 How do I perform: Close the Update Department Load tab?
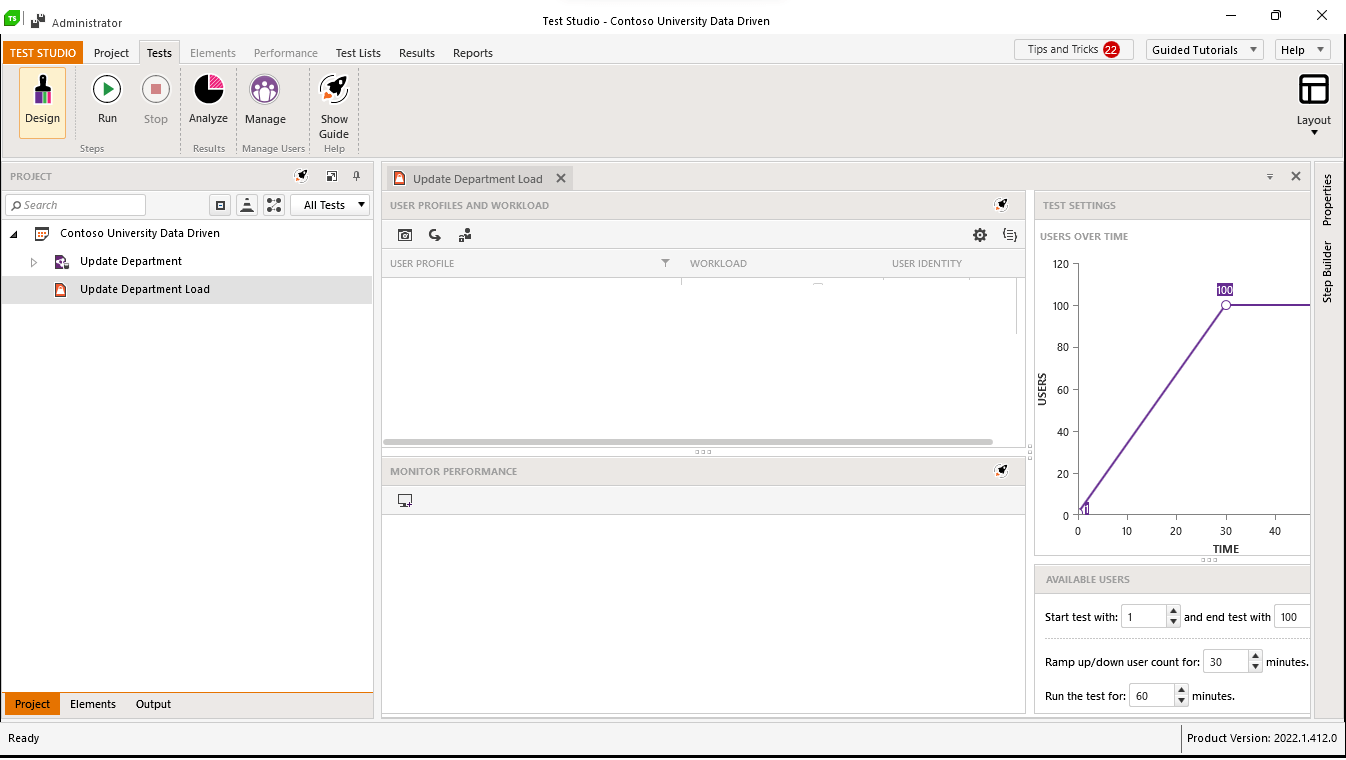(x=561, y=179)
